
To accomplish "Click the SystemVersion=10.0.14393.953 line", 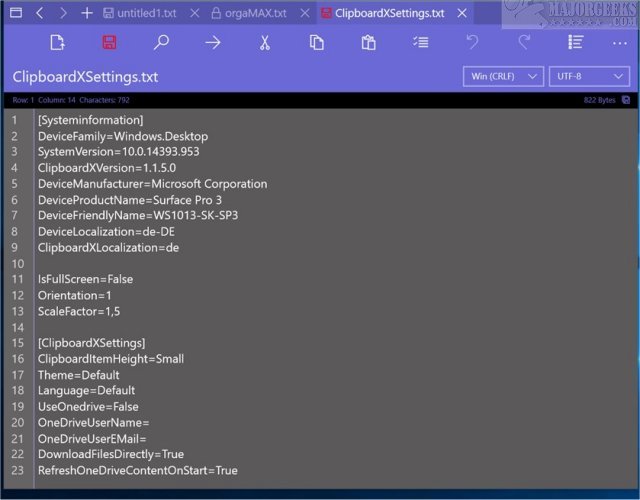I will 118,152.
